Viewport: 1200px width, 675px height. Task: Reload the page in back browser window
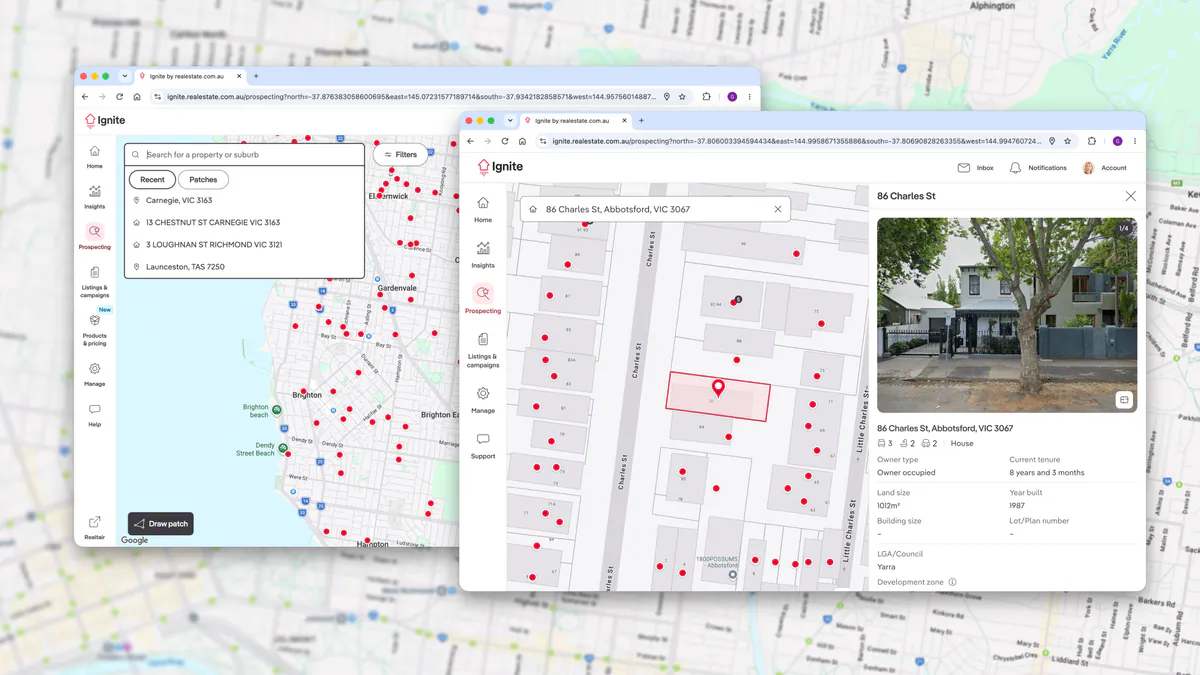click(119, 97)
